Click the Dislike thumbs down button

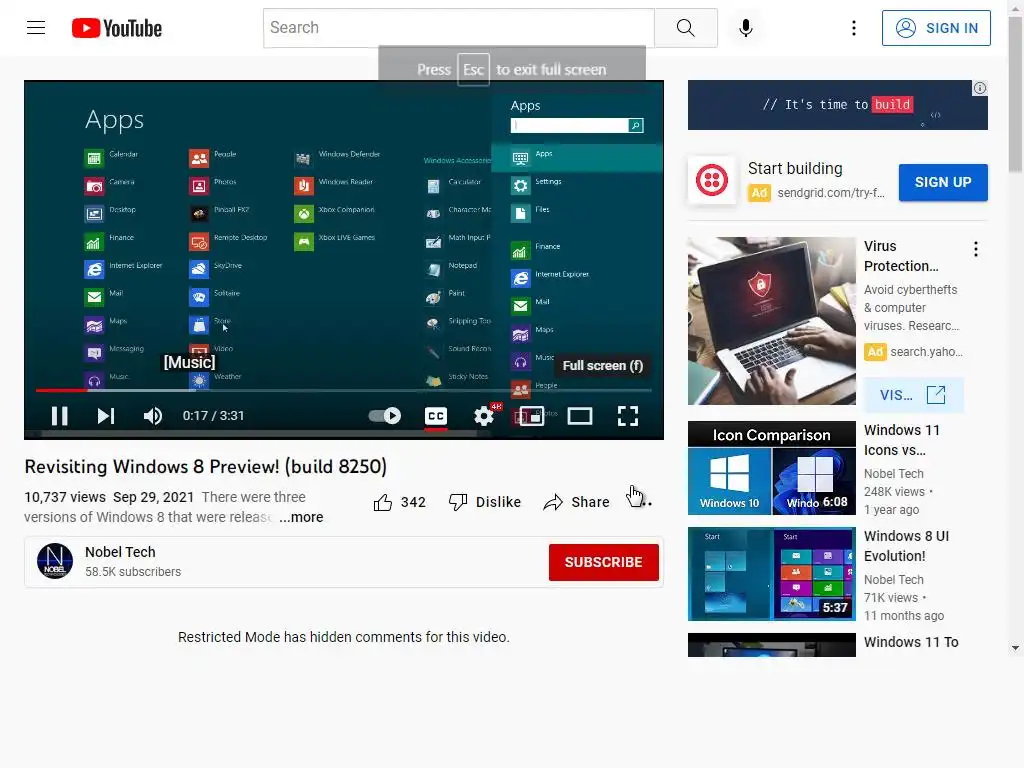click(x=485, y=502)
